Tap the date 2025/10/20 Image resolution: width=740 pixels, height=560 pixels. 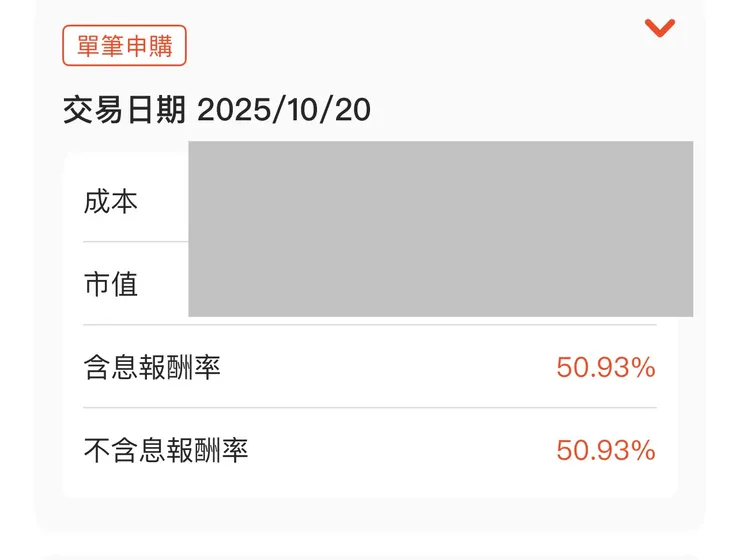(x=284, y=109)
